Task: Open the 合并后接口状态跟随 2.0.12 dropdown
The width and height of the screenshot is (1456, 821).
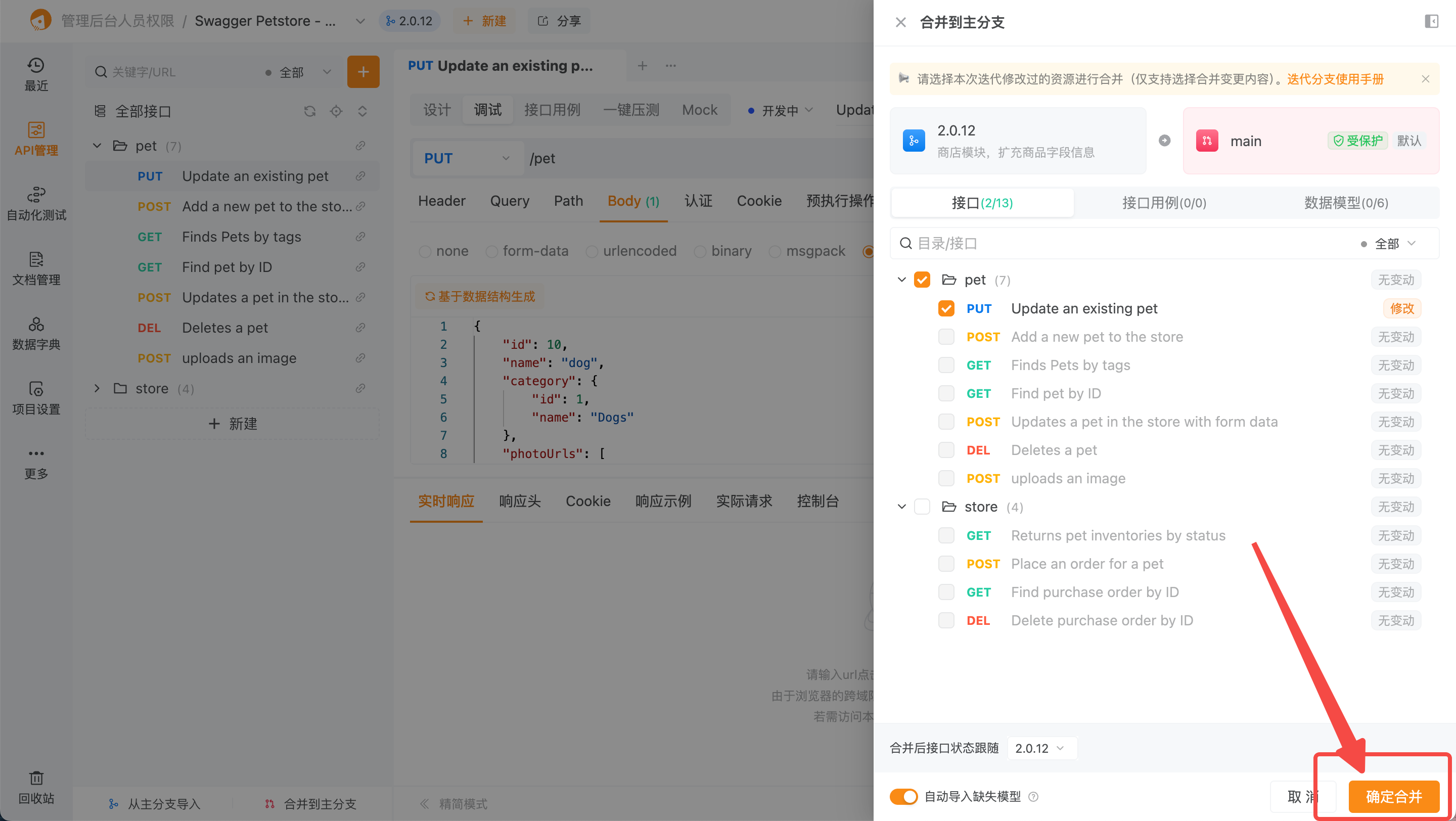Action: coord(1041,748)
